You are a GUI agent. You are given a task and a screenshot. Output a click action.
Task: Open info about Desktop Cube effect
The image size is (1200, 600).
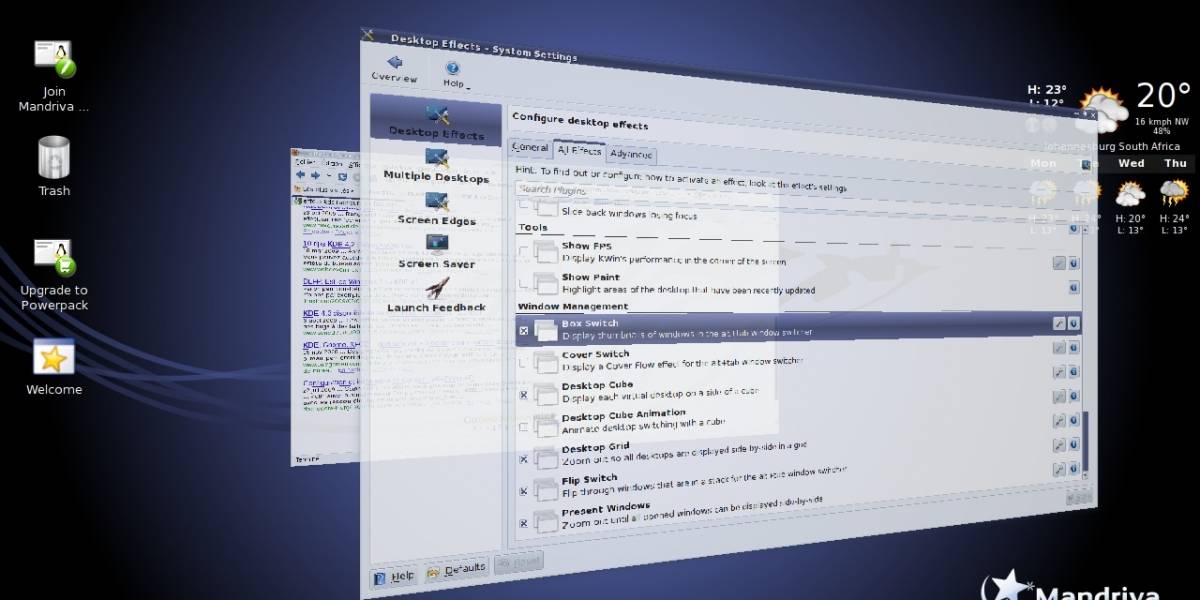click(x=1074, y=372)
